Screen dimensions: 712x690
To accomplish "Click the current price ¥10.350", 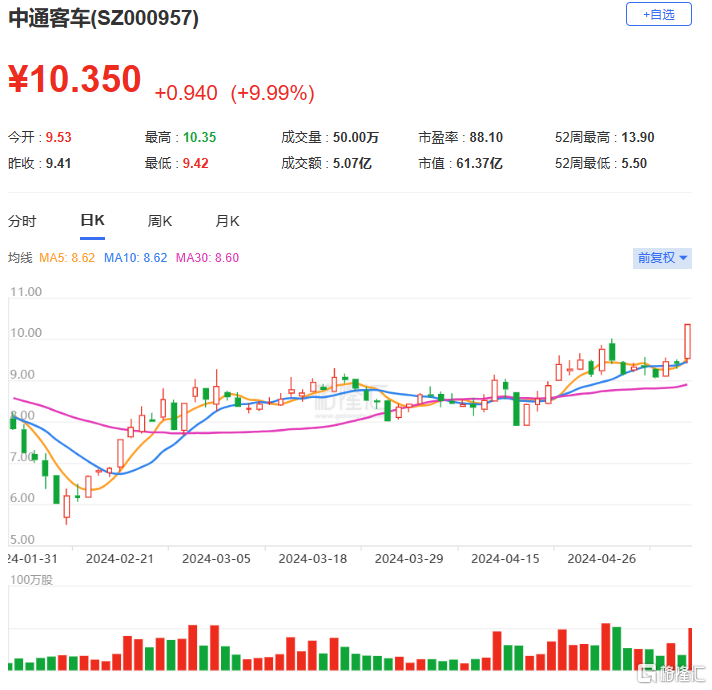I will coord(75,79).
